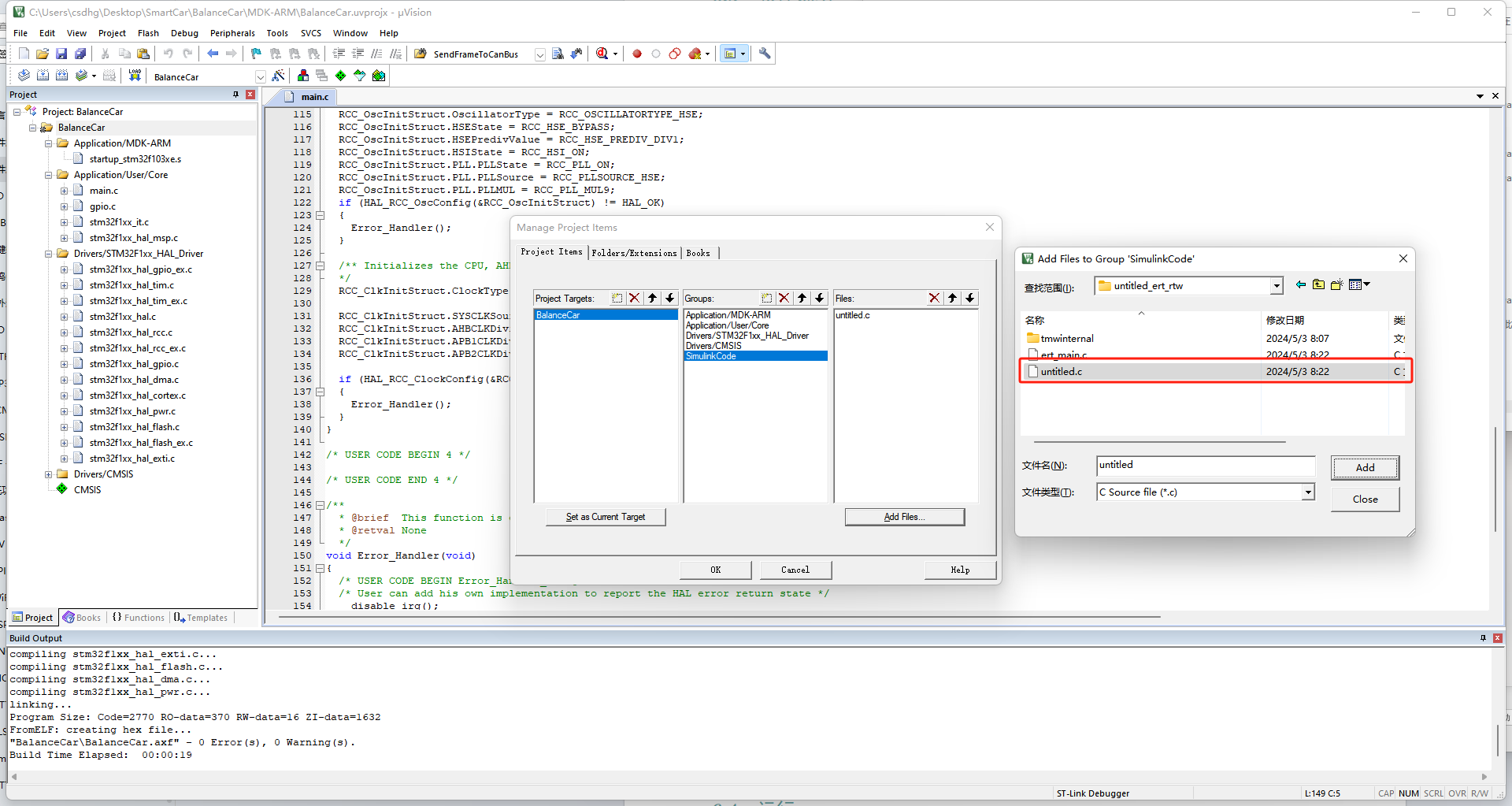The width and height of the screenshot is (1512, 806).
Task: Click the Add button in file dialog
Action: click(1365, 467)
